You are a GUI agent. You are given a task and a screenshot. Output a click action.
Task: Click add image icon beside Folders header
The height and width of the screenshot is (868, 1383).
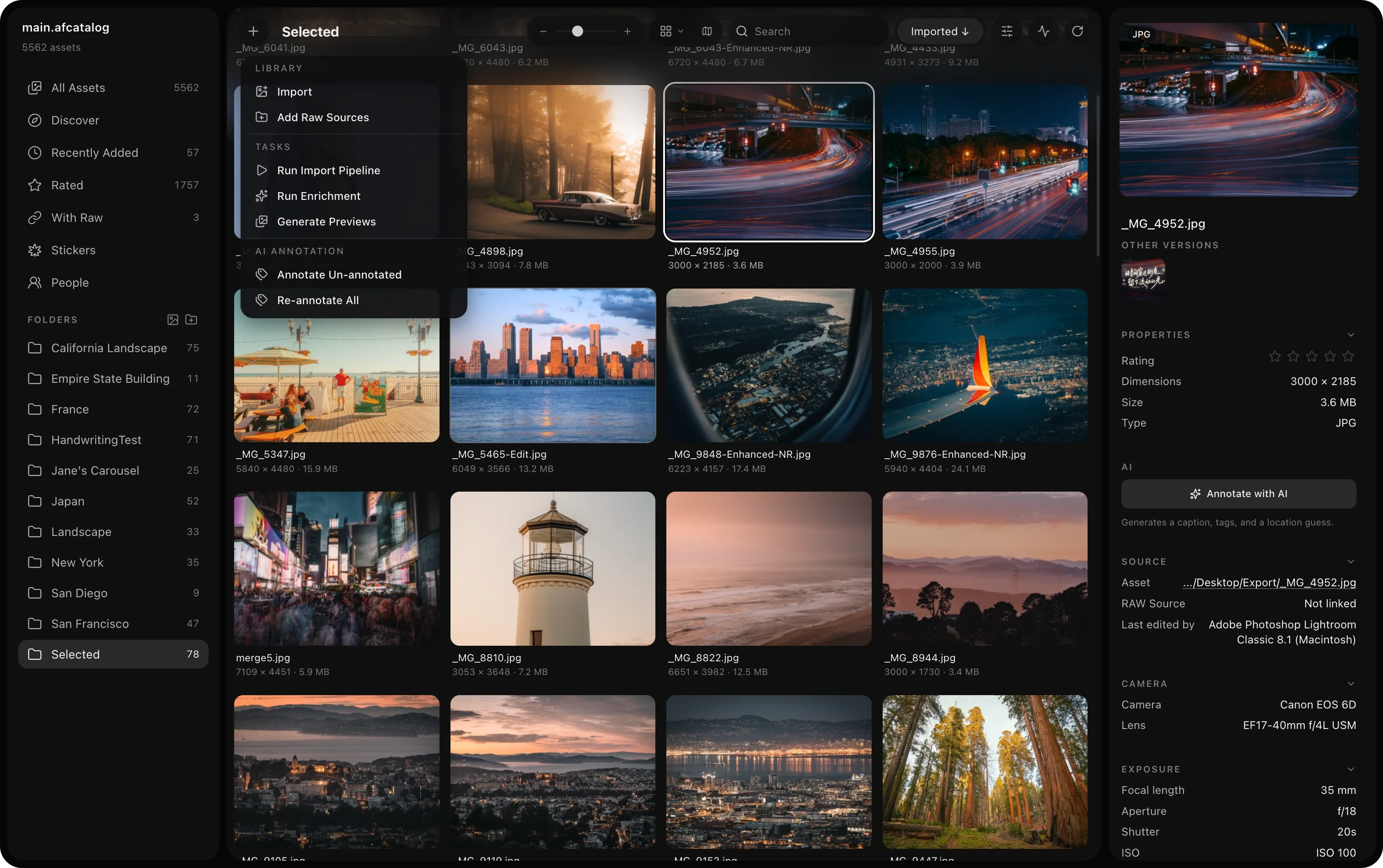173,320
